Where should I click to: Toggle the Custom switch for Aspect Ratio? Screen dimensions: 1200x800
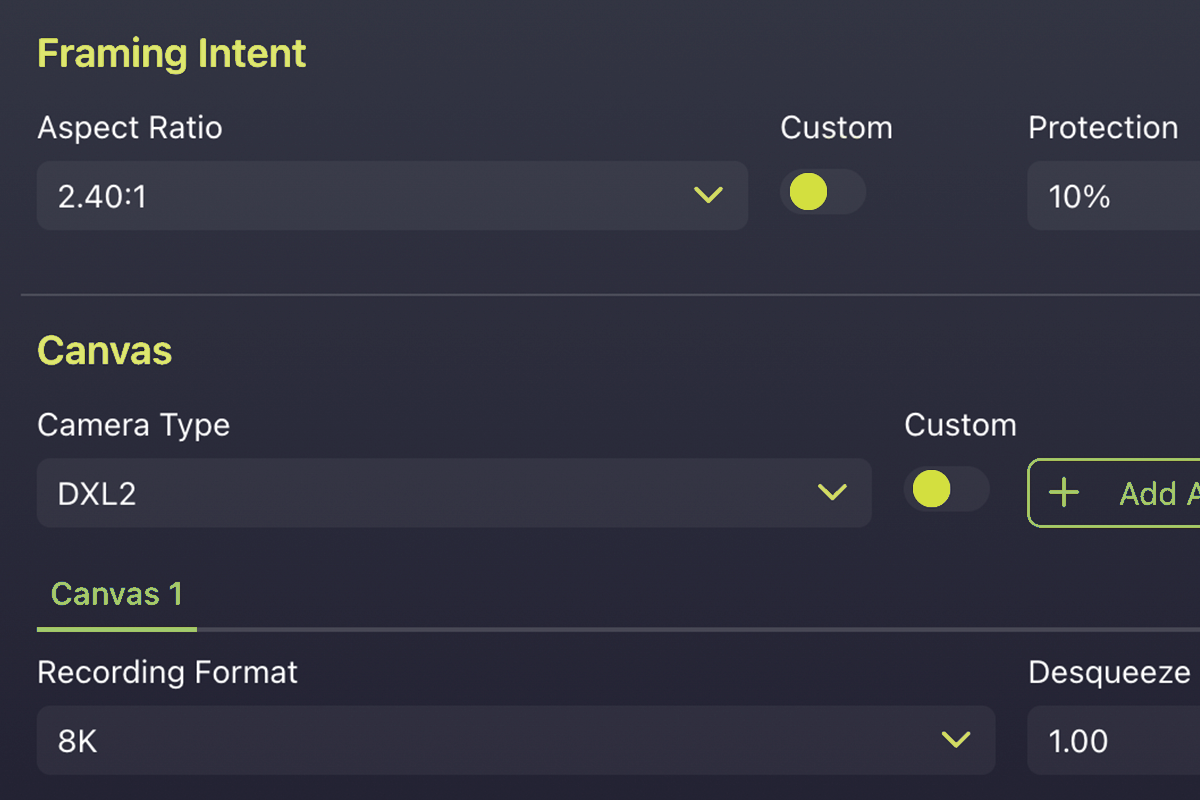[x=822, y=192]
